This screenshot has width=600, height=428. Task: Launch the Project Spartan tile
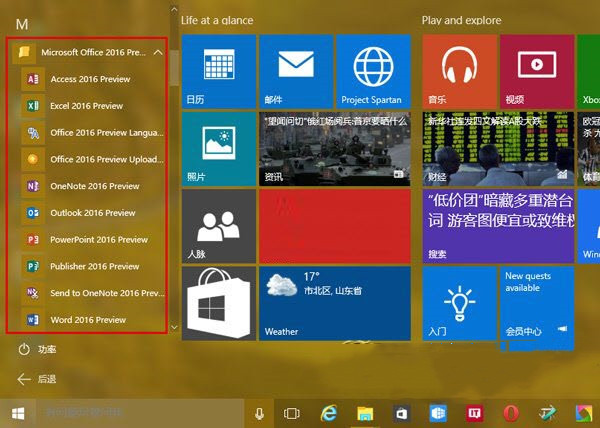click(373, 72)
